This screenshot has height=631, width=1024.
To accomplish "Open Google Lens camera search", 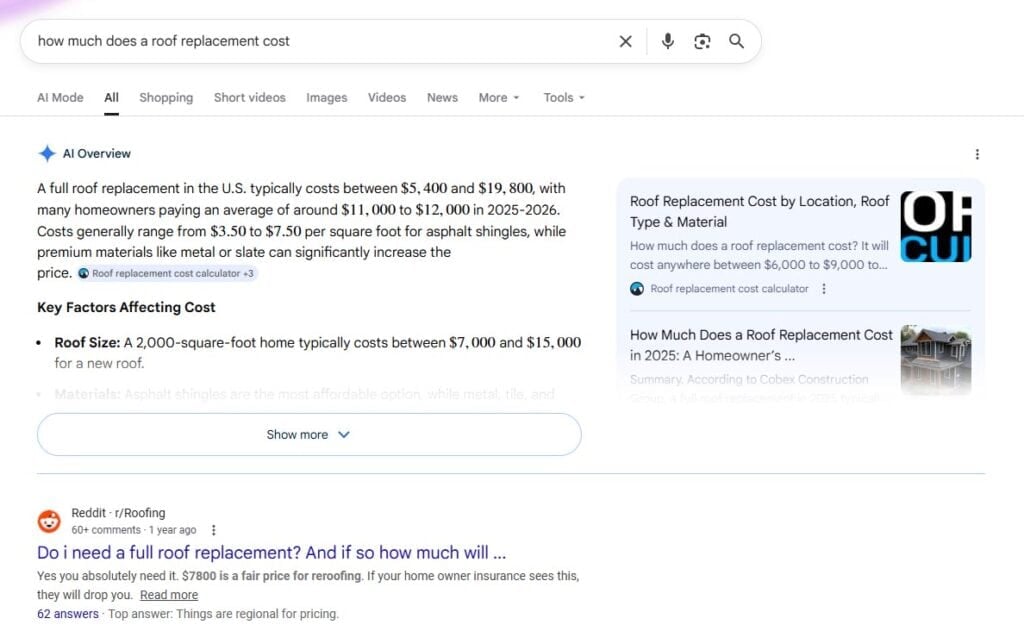I will click(x=702, y=41).
